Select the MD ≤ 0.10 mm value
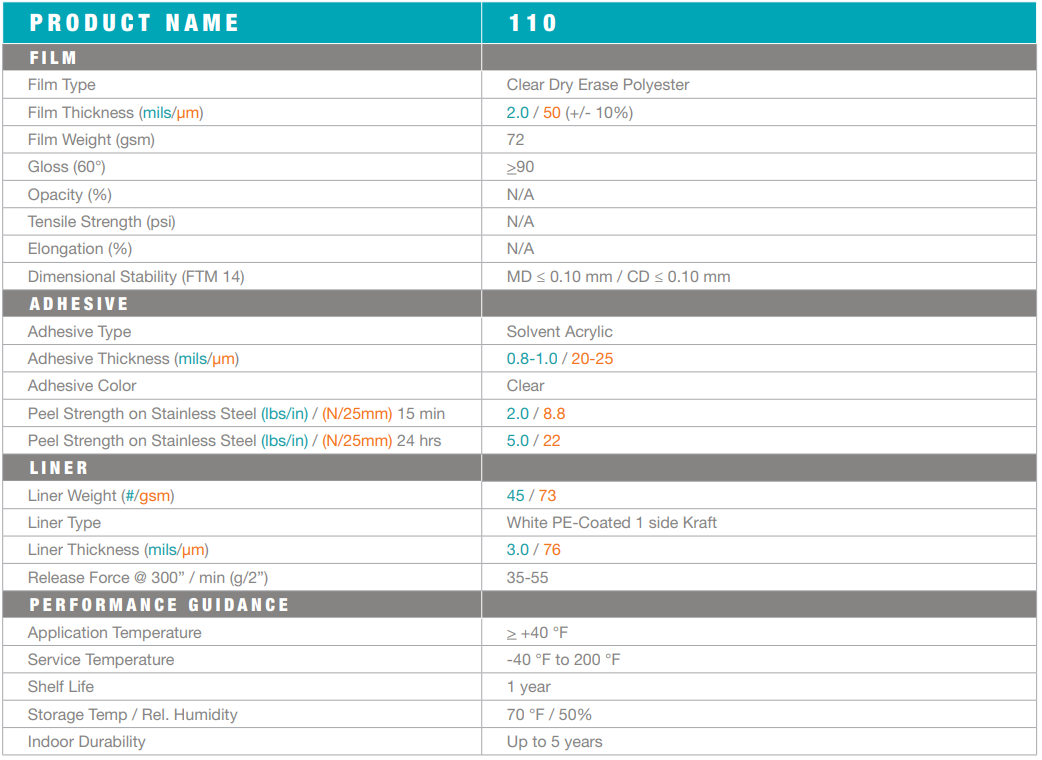 [560, 277]
